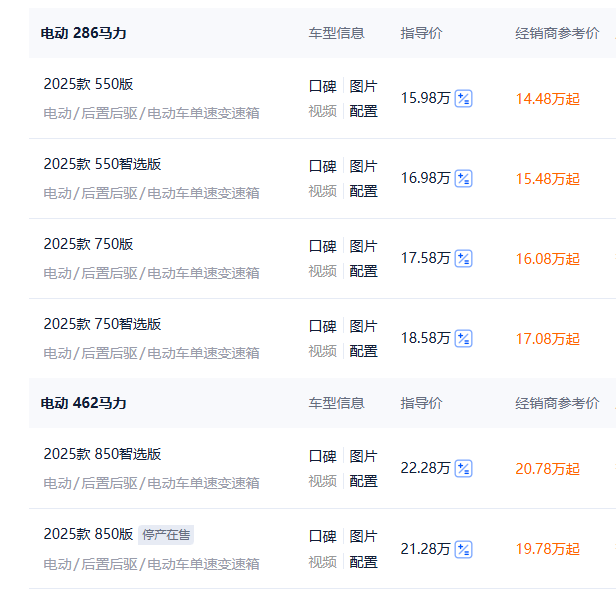Open 图片 for 2025款 850版
The image size is (616, 596).
pyautogui.click(x=363, y=536)
